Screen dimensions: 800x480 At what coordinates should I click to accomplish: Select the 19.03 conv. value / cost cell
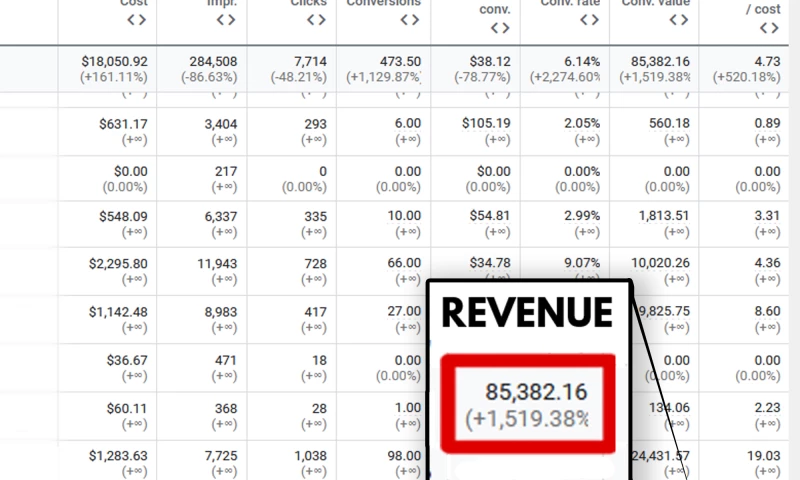pos(764,457)
